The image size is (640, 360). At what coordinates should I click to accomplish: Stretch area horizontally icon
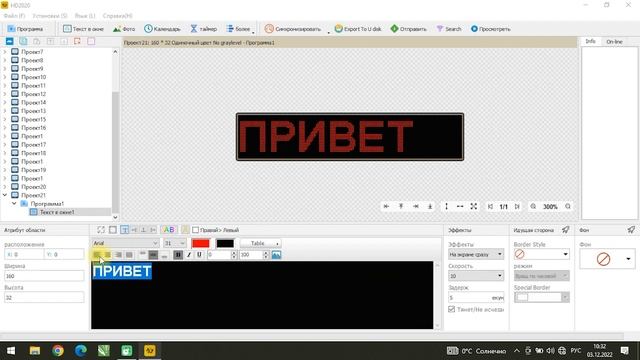(460, 207)
